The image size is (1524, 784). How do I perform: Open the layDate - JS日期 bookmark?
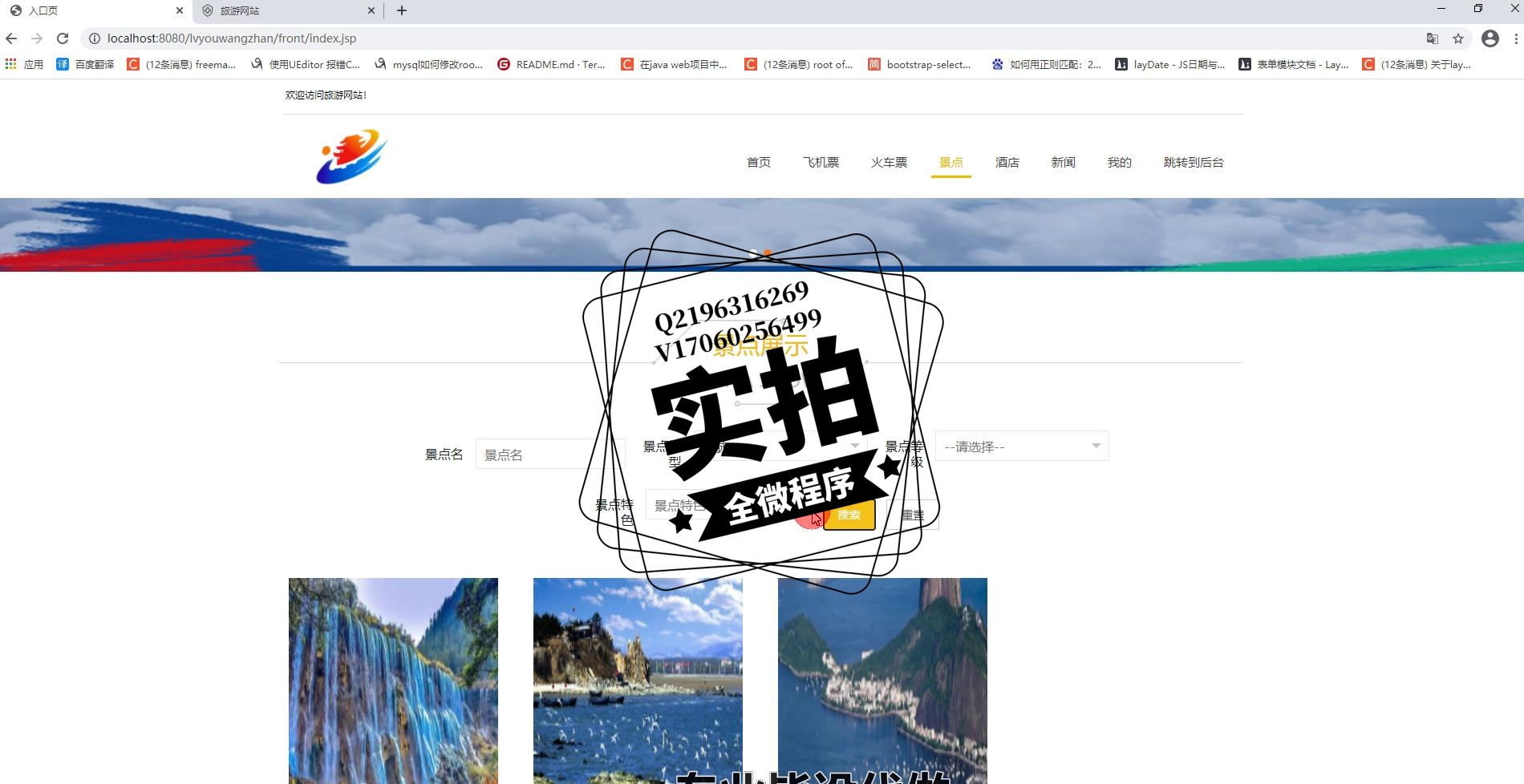1170,64
